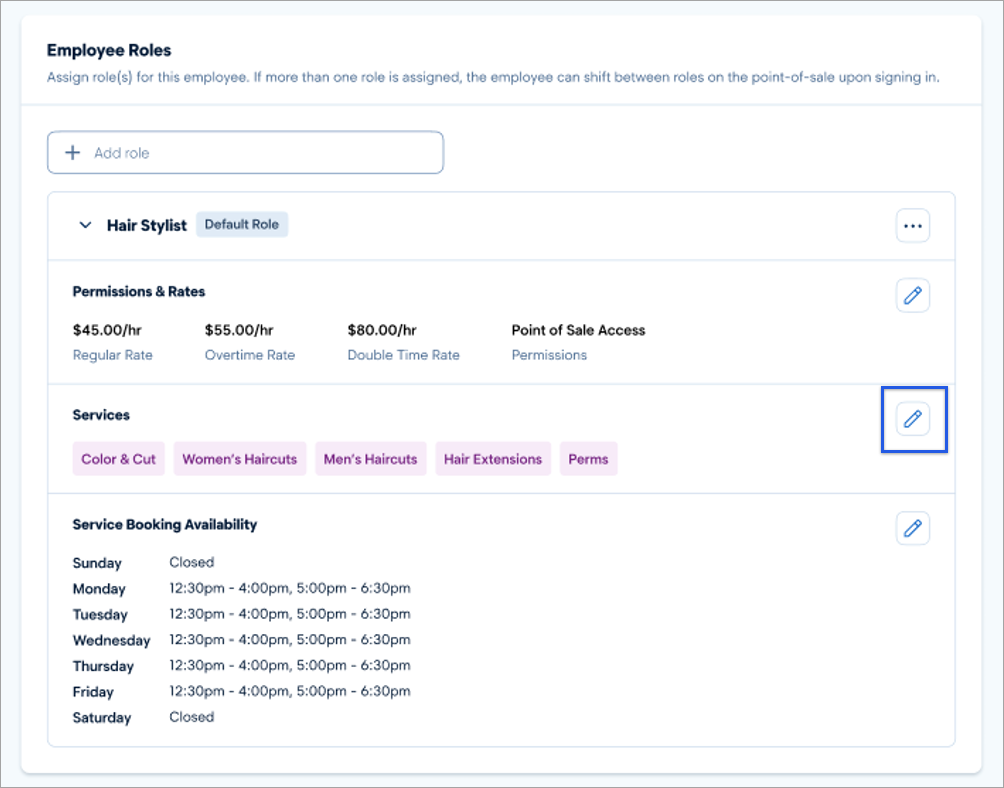Select the Color & Cut service tag
The image size is (1004, 788).
click(x=118, y=458)
